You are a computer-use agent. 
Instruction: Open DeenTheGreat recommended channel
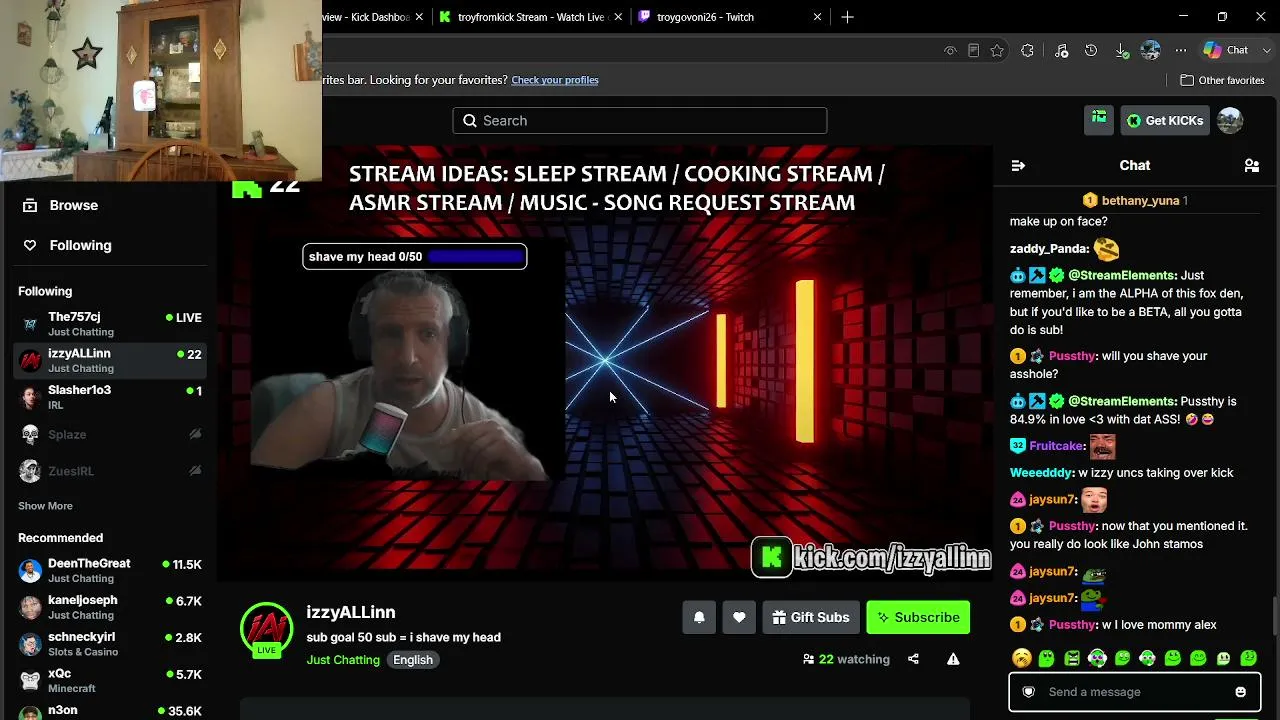click(x=110, y=570)
